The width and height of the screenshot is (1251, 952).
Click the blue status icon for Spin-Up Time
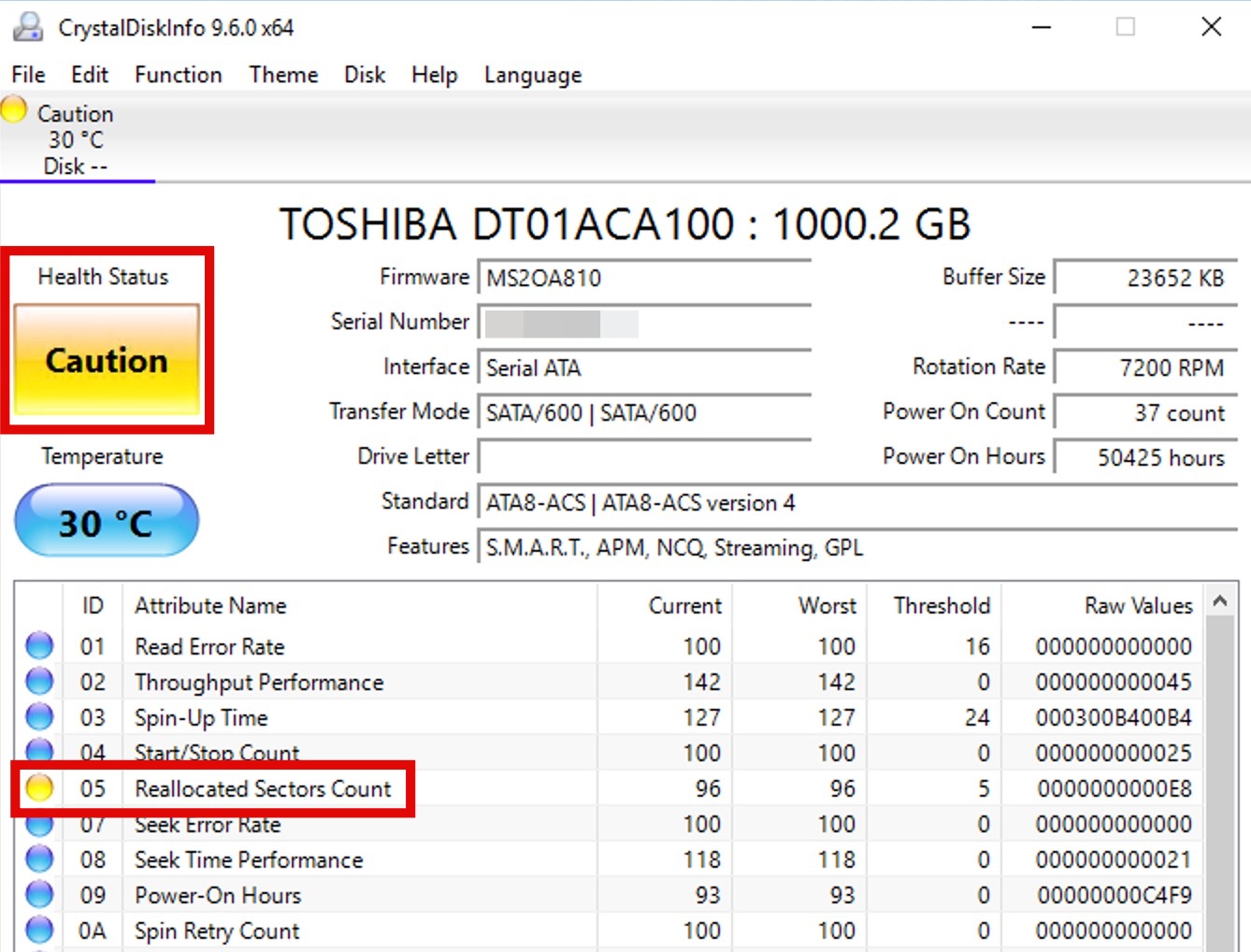[x=39, y=716]
